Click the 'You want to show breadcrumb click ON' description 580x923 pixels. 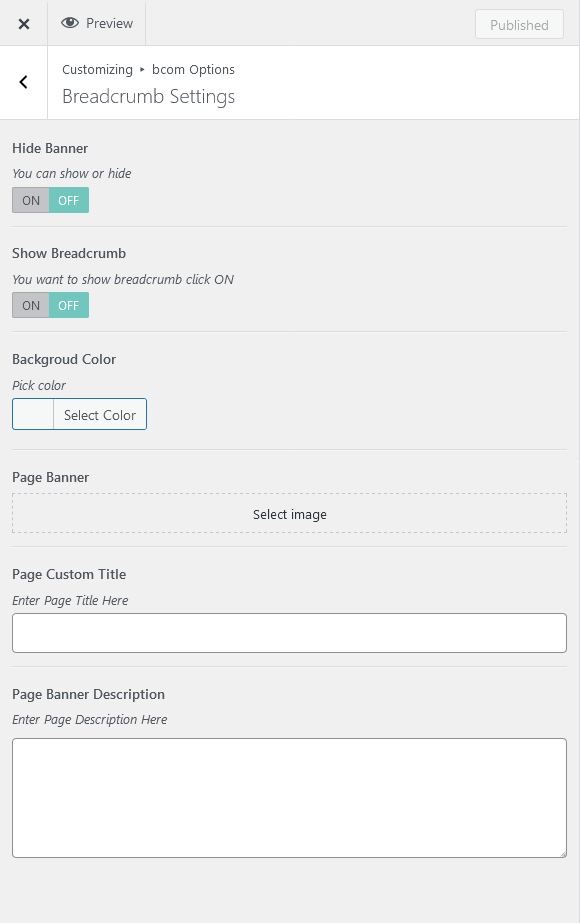[x=123, y=280]
